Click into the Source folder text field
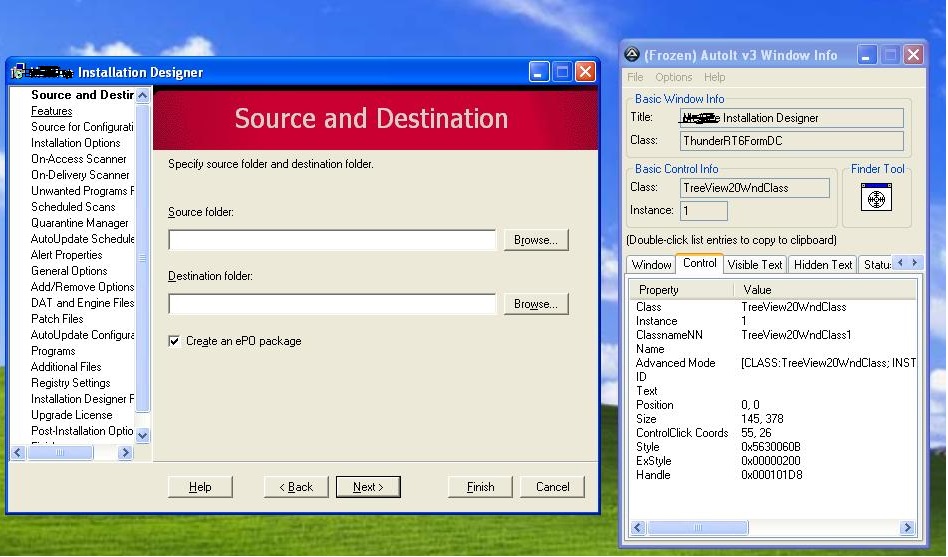The height and width of the screenshot is (557, 948). [332, 240]
